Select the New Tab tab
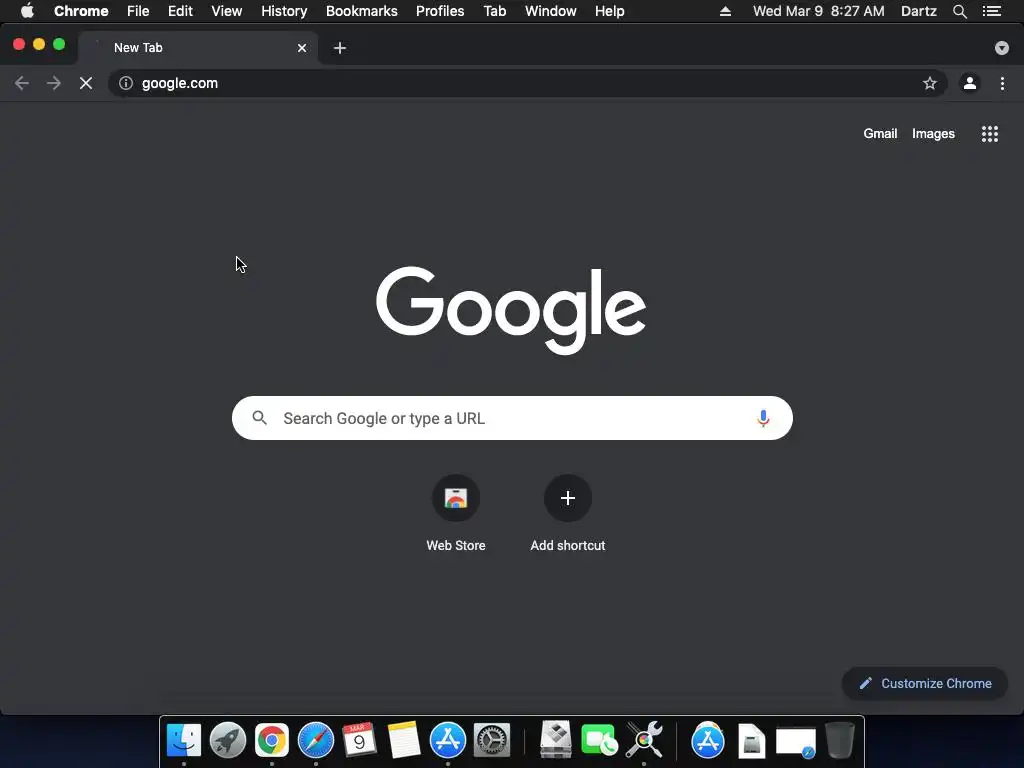Viewport: 1024px width, 768px height. [199, 48]
